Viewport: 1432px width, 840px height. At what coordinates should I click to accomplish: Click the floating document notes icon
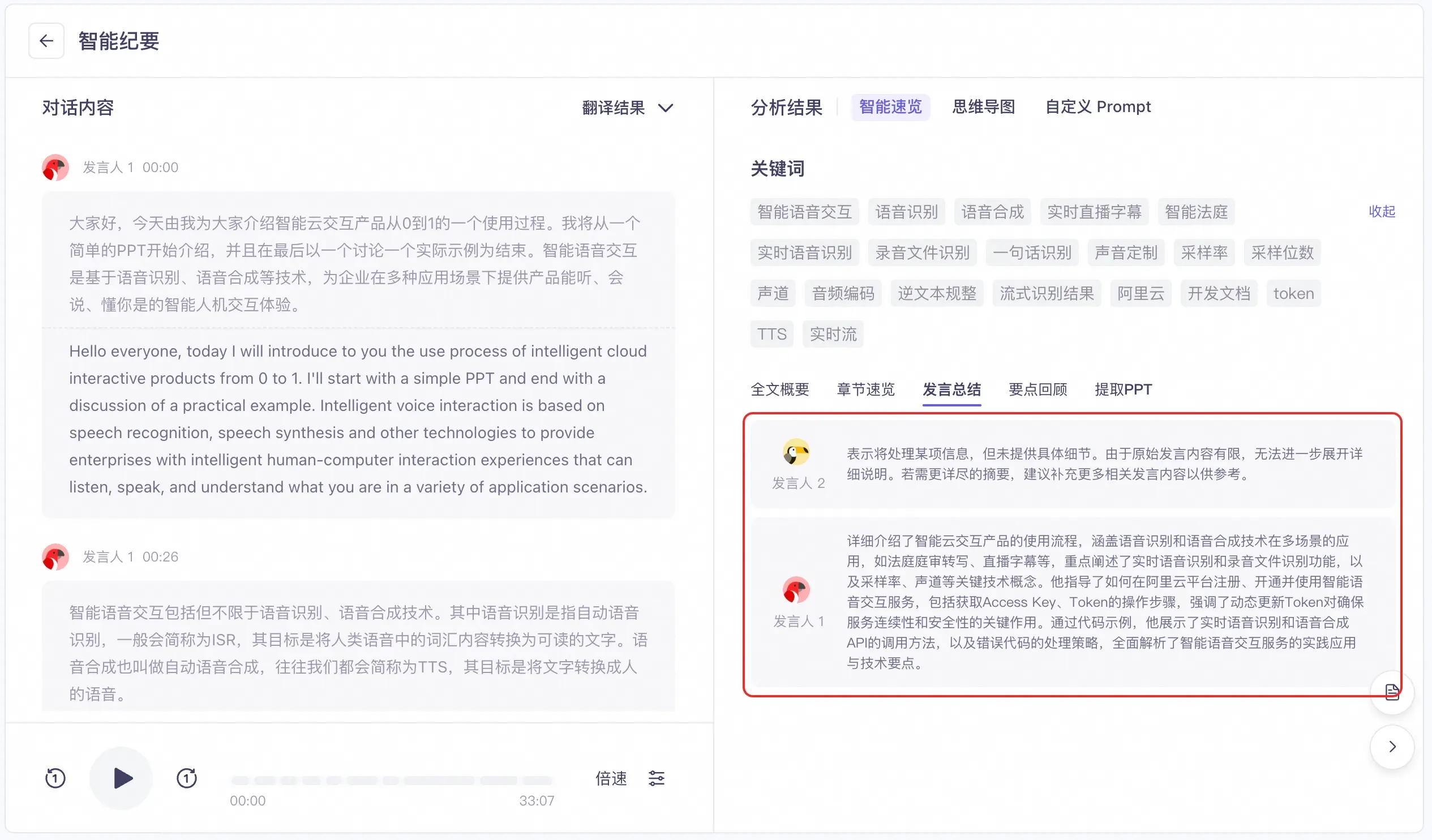point(1392,692)
